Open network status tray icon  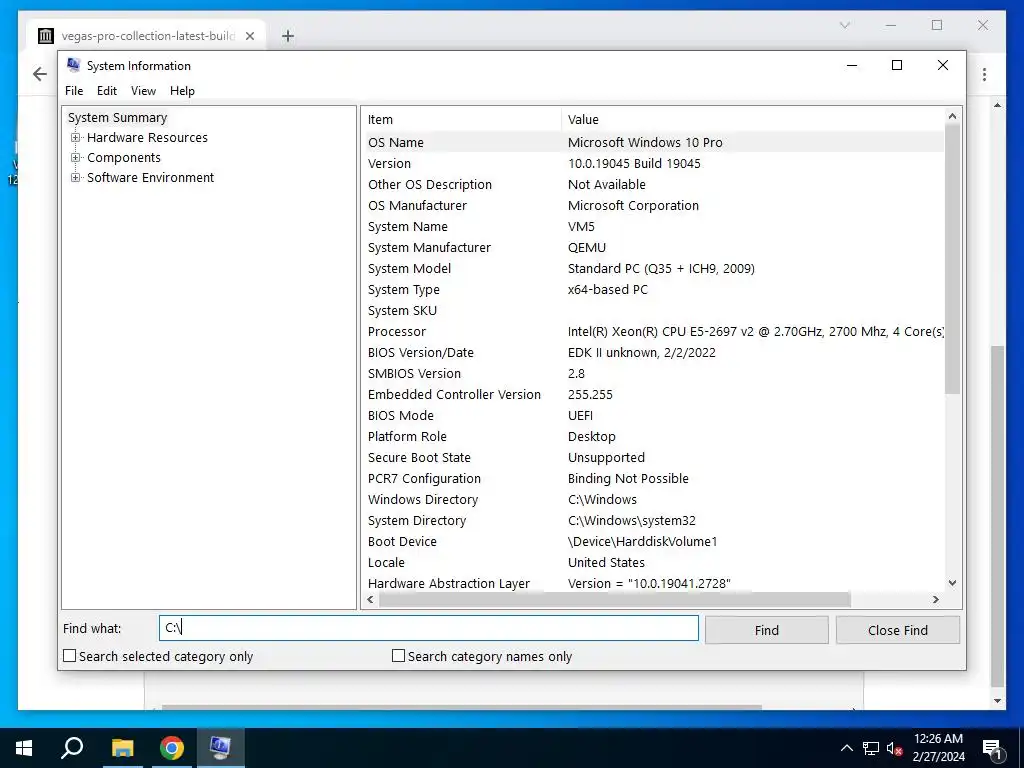pos(871,748)
